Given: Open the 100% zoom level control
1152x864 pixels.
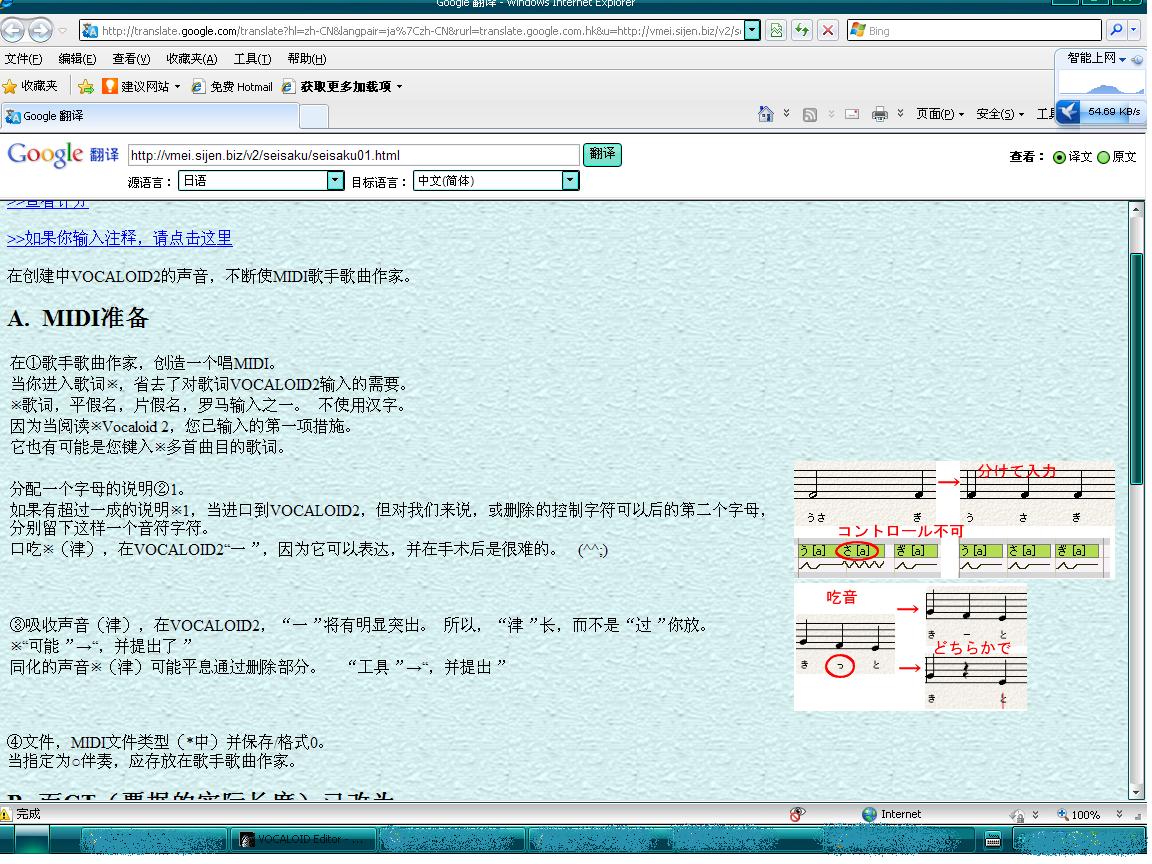Looking at the screenshot, I should pos(1079,814).
